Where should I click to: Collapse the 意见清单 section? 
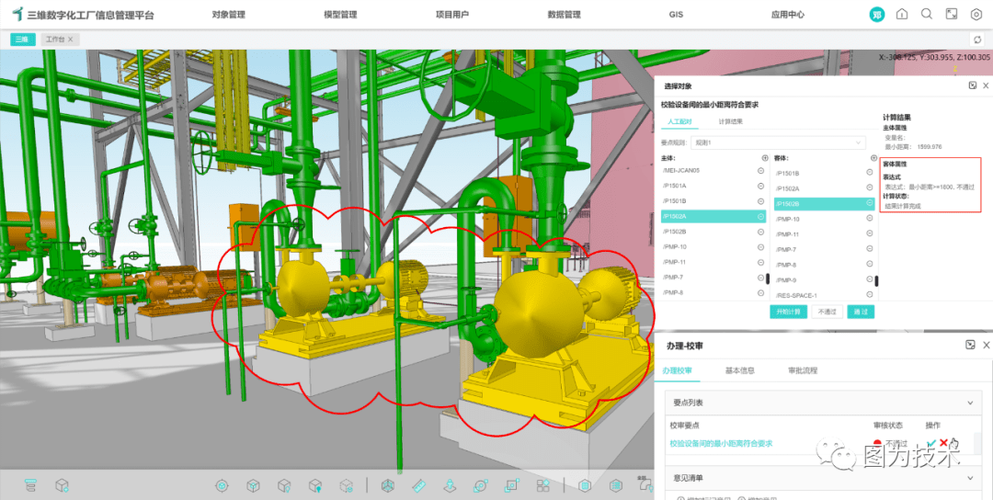pyautogui.click(x=969, y=478)
